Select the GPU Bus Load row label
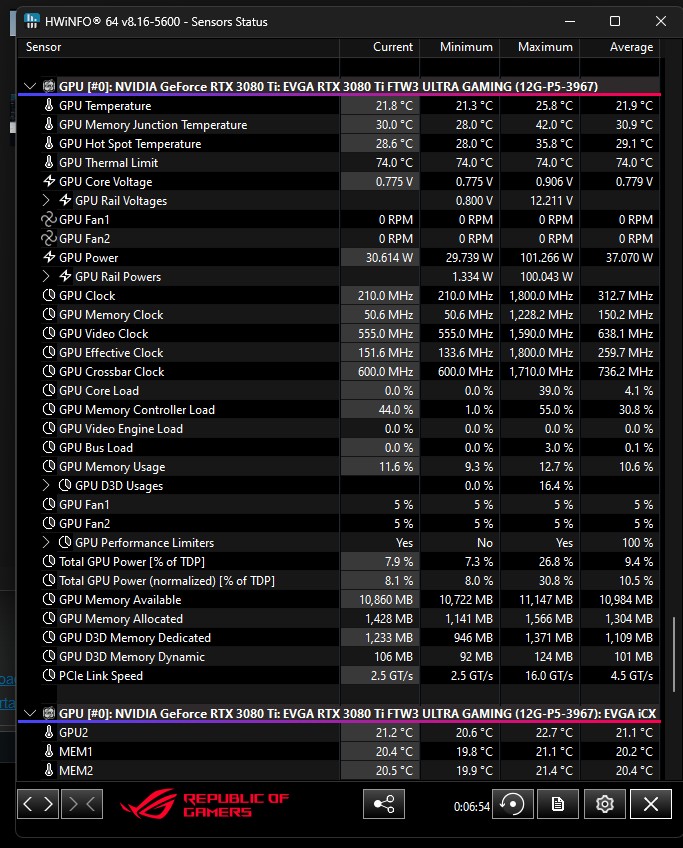 click(96, 447)
